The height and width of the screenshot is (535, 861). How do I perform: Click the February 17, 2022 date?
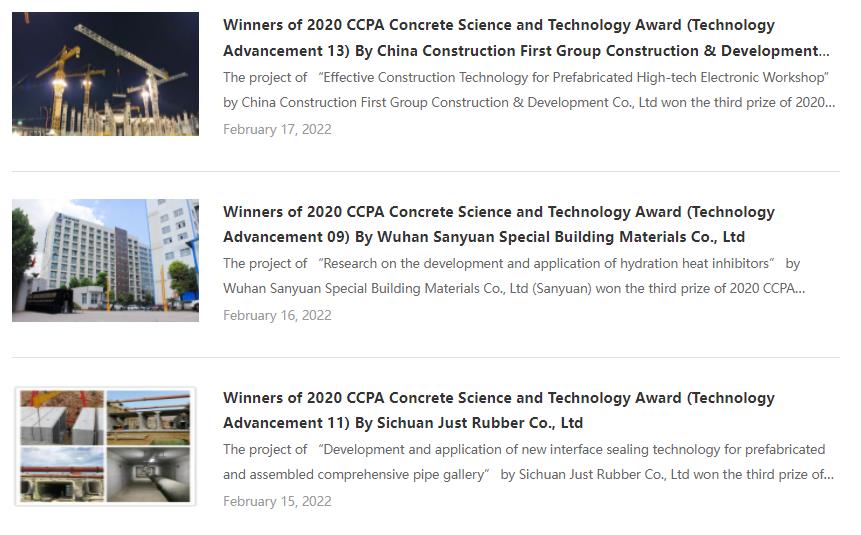click(277, 129)
